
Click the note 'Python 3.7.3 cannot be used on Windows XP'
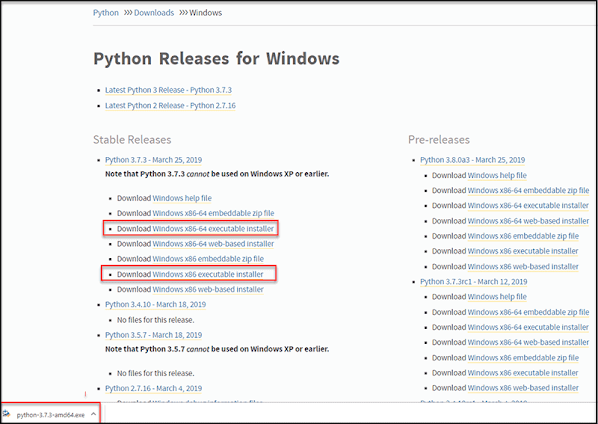click(x=217, y=174)
